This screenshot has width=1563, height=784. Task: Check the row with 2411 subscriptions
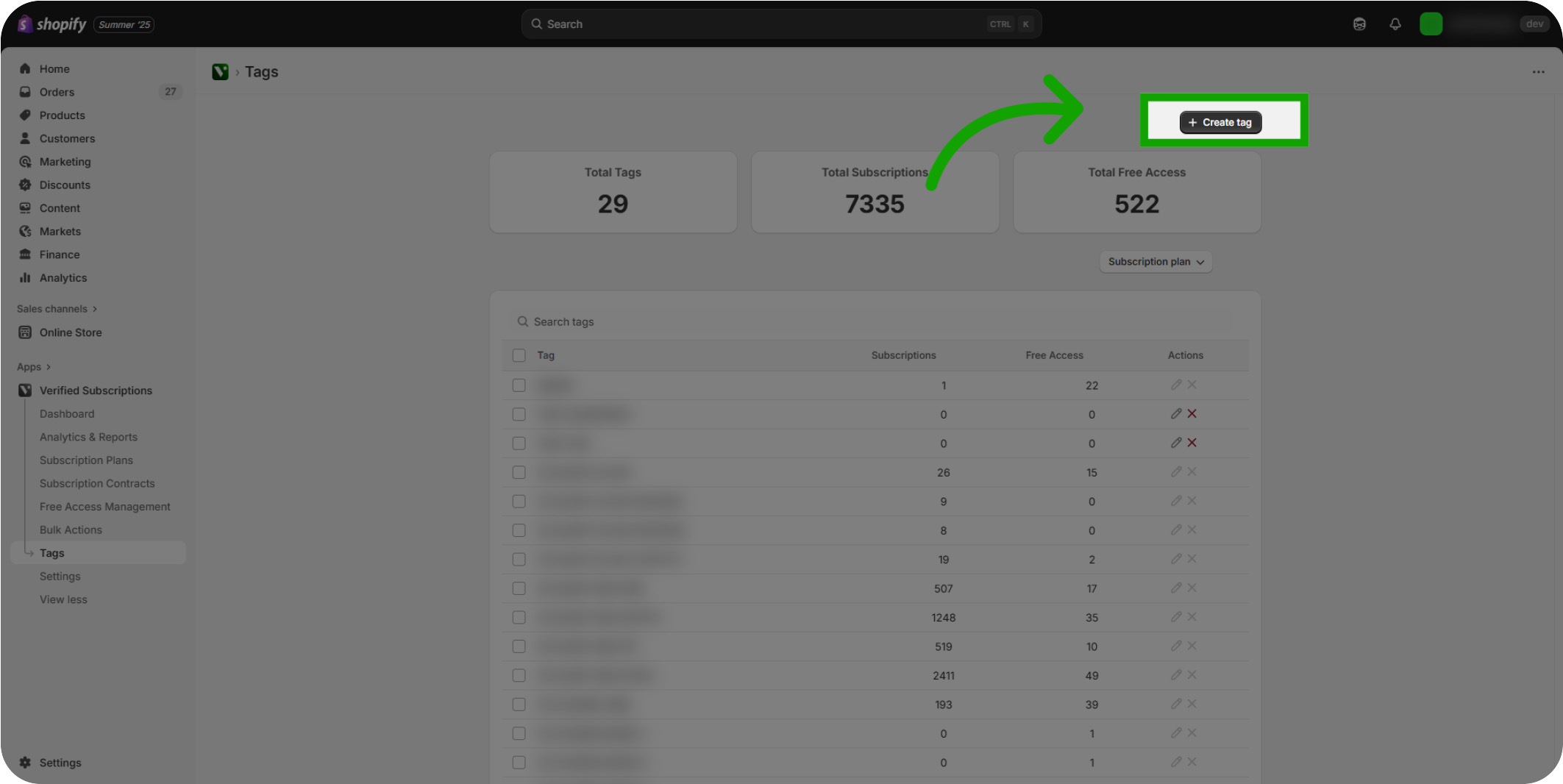pos(519,675)
